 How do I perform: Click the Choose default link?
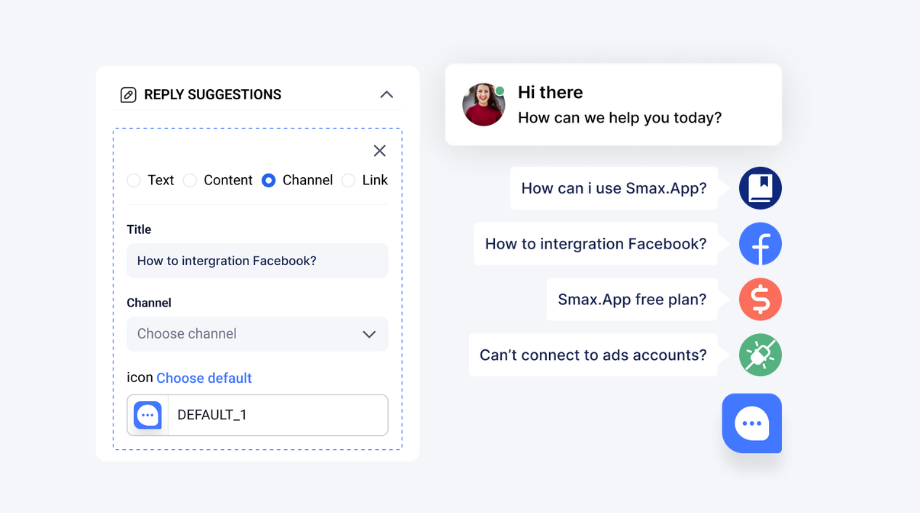[204, 378]
